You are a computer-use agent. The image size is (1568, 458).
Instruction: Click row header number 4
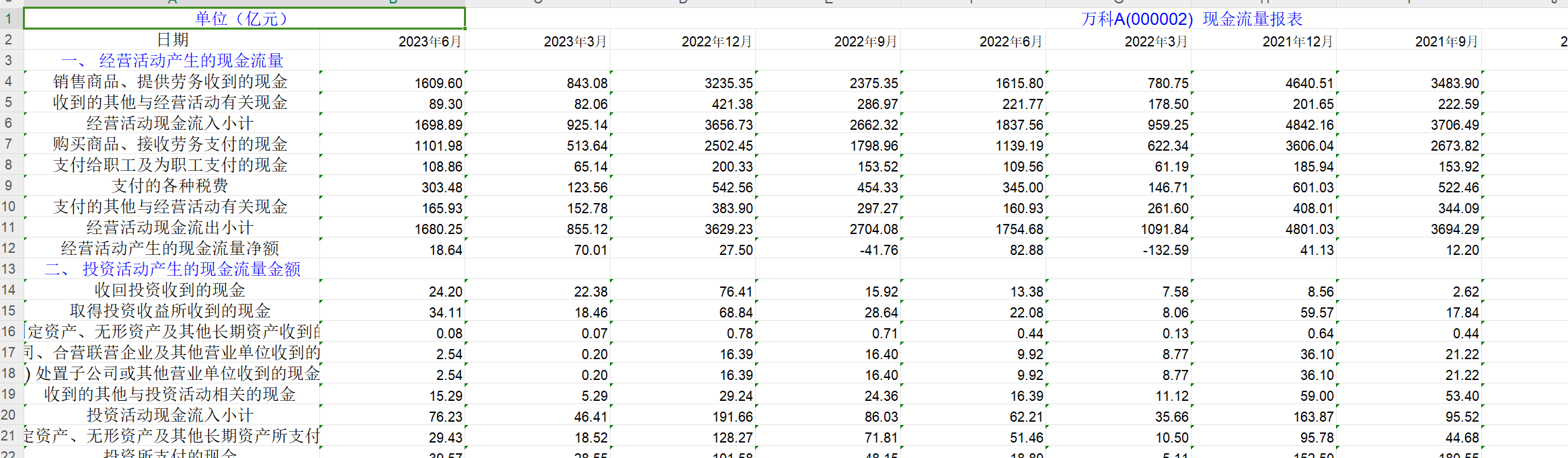pos(9,81)
